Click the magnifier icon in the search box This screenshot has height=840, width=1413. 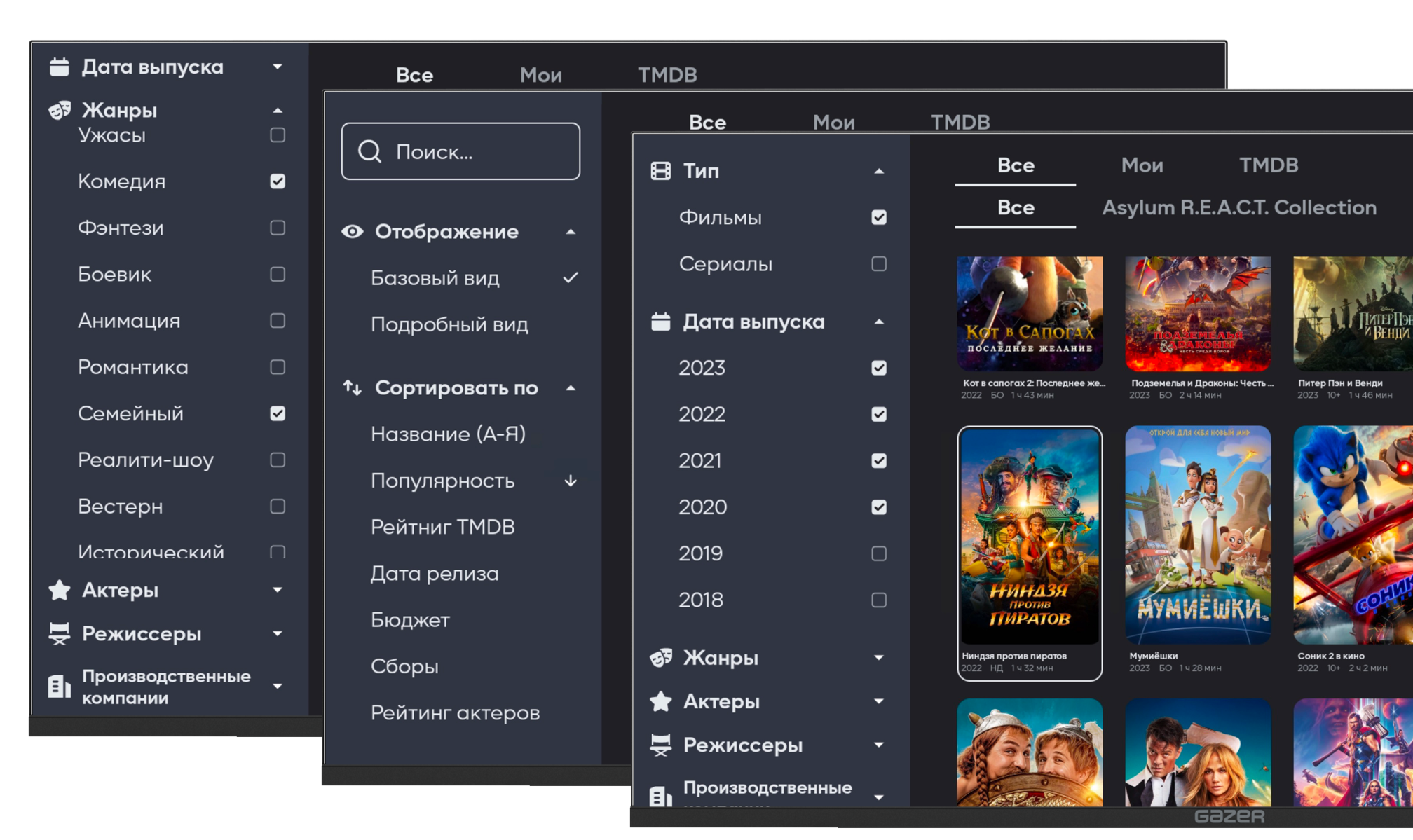click(x=369, y=151)
